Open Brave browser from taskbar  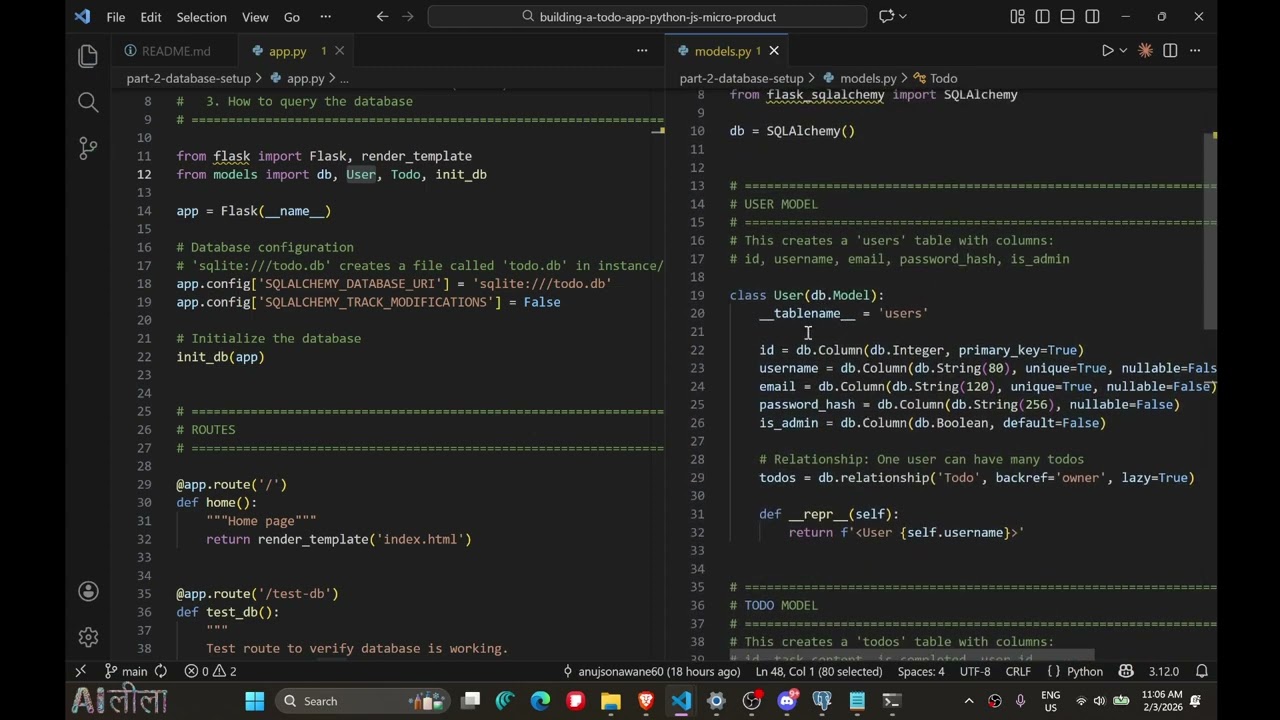coord(646,701)
